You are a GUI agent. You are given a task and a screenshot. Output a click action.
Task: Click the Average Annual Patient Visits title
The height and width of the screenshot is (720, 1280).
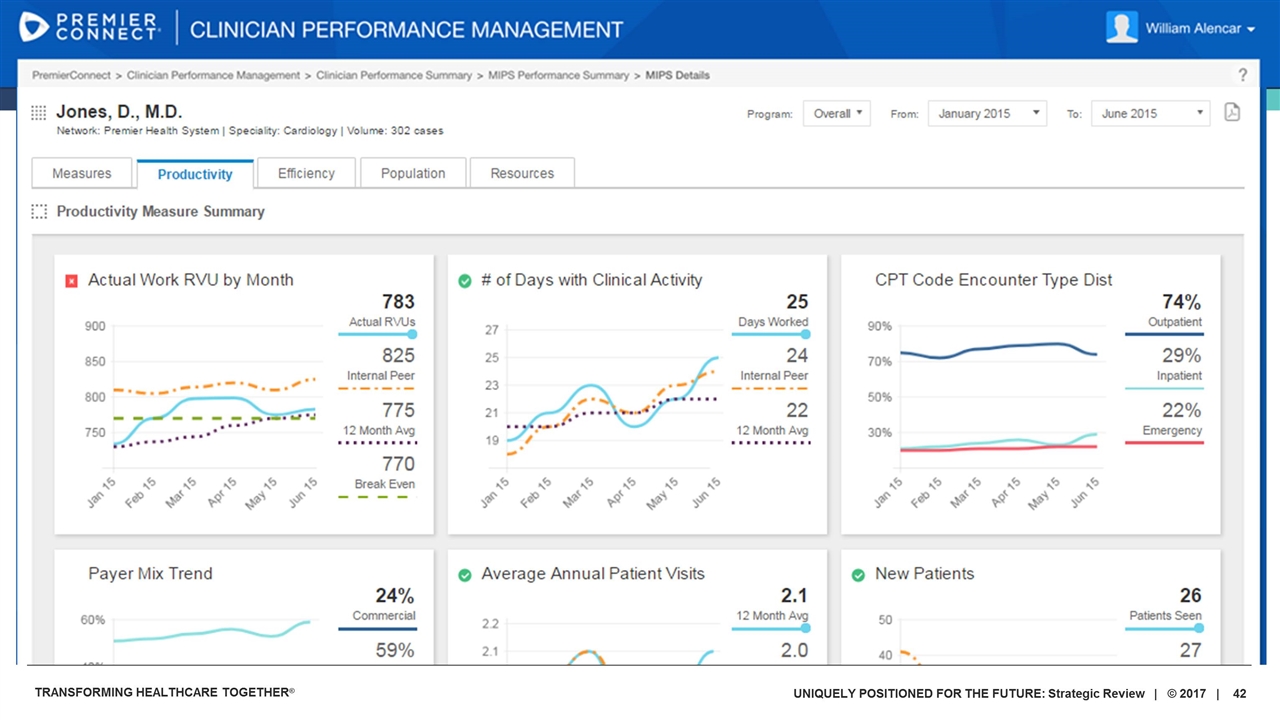(x=593, y=574)
